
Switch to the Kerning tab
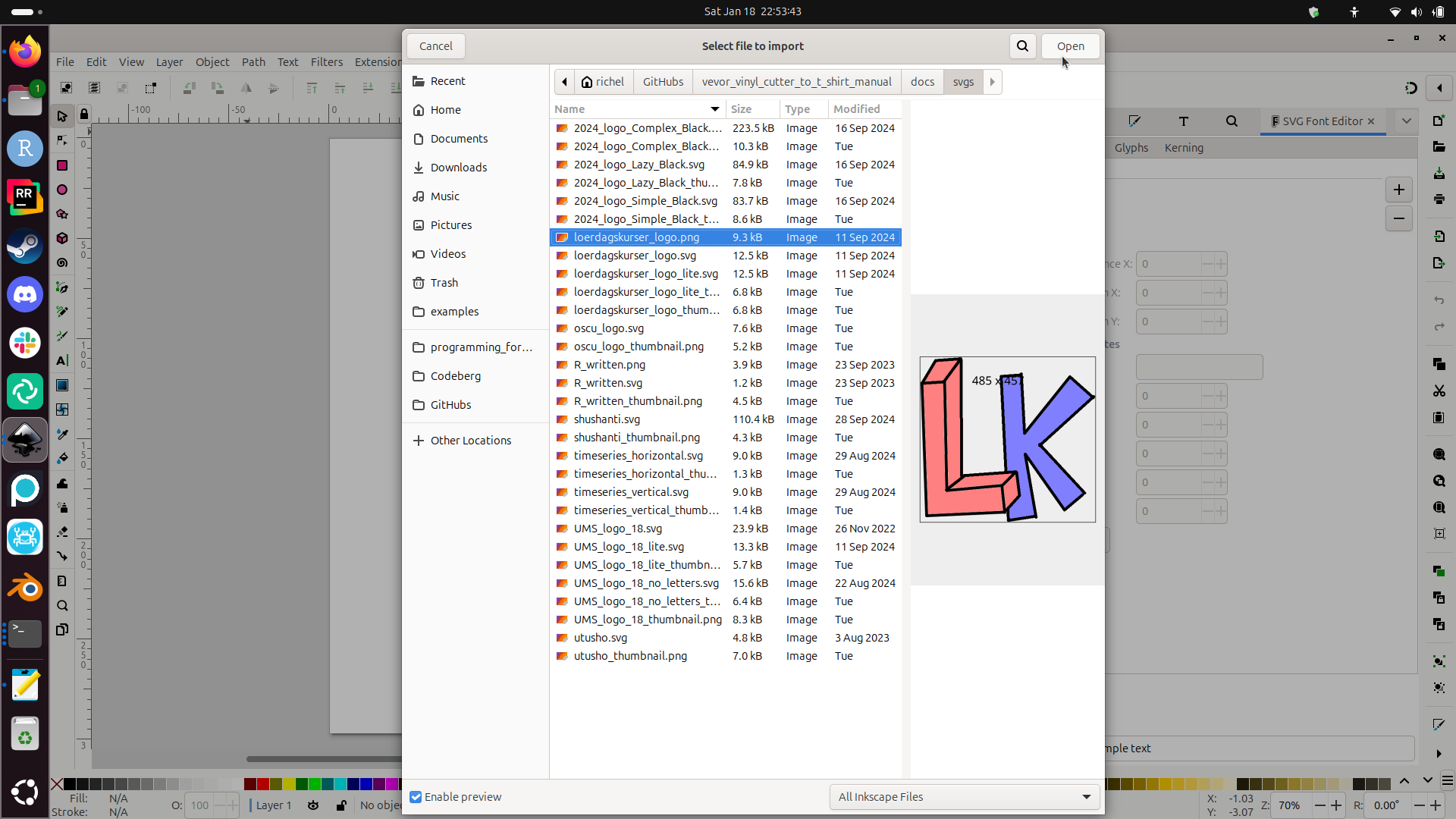(x=1184, y=148)
